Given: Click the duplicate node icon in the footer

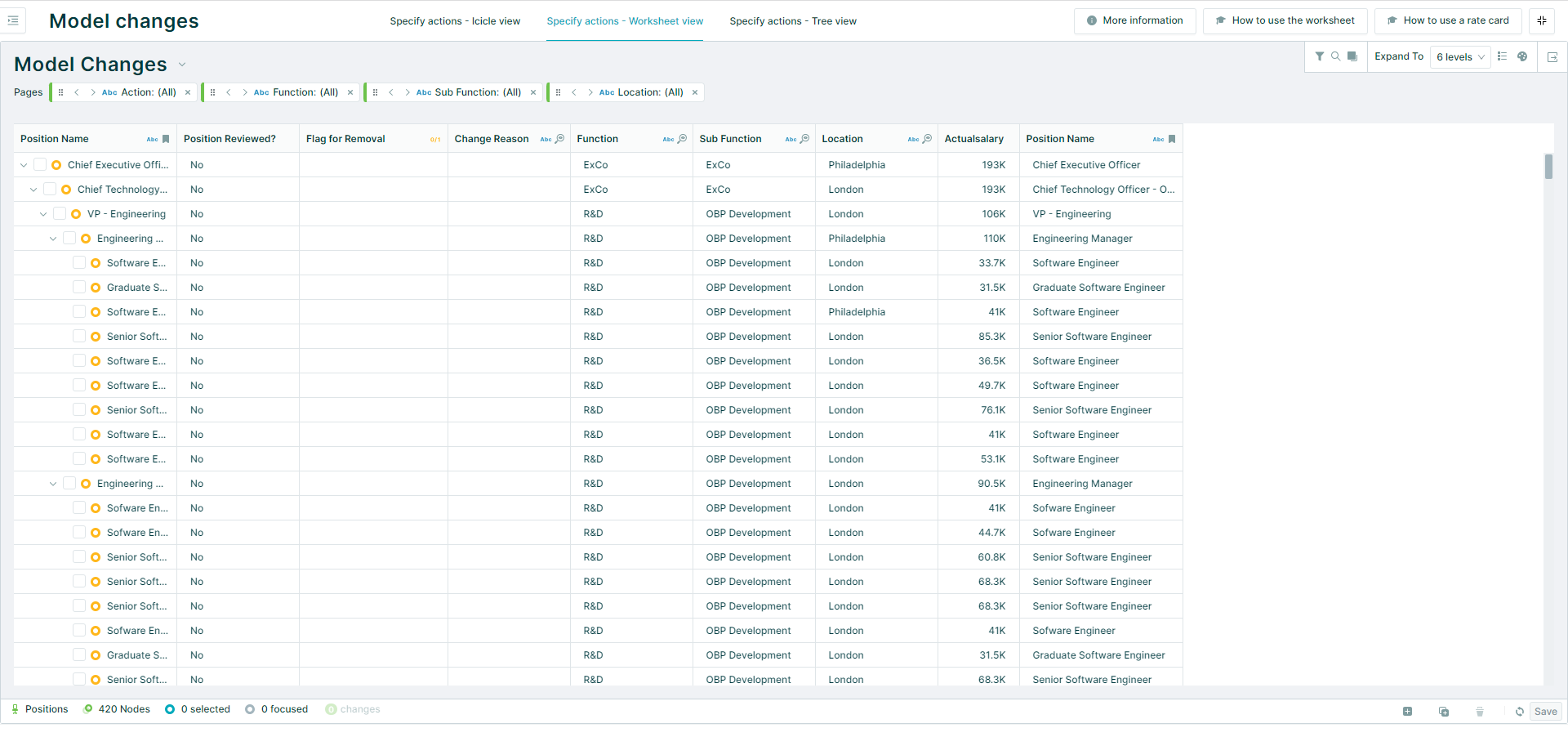Looking at the screenshot, I should pos(1444,712).
